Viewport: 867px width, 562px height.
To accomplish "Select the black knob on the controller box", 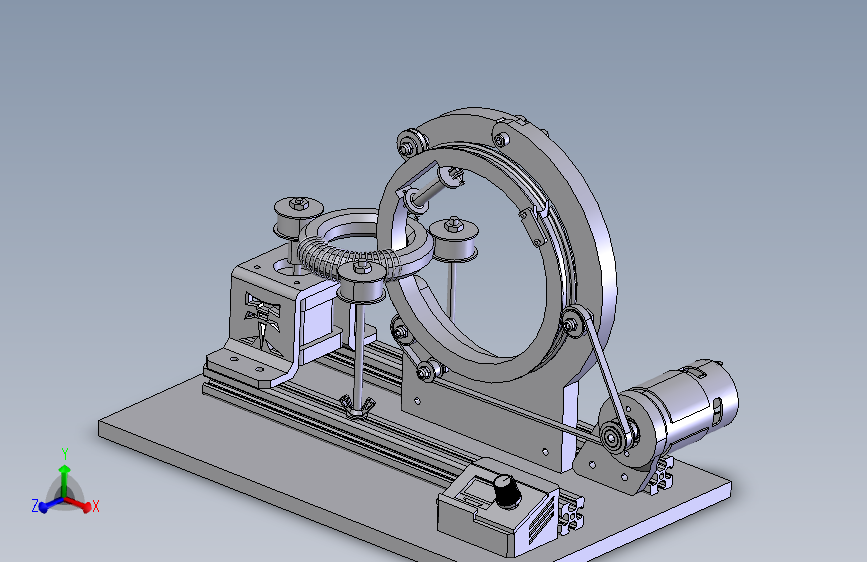I will pos(506,491).
